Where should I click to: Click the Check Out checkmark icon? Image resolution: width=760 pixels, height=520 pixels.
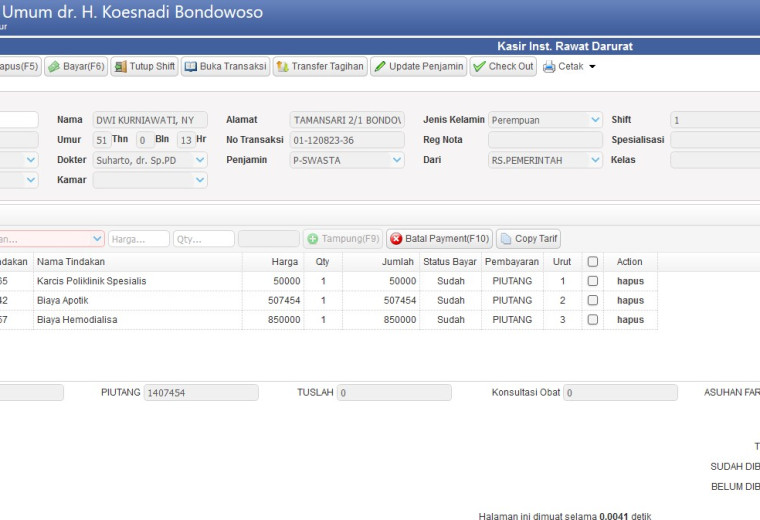479,66
